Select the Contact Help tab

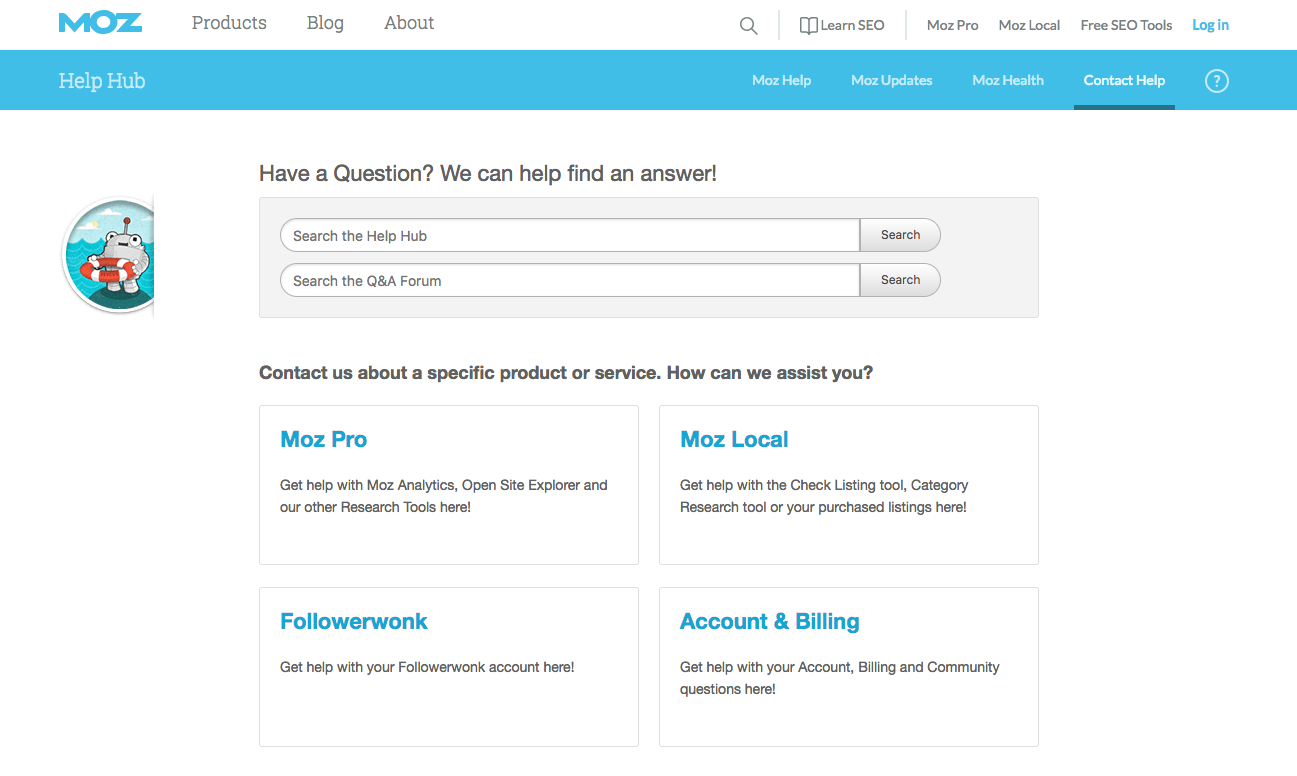(1124, 80)
